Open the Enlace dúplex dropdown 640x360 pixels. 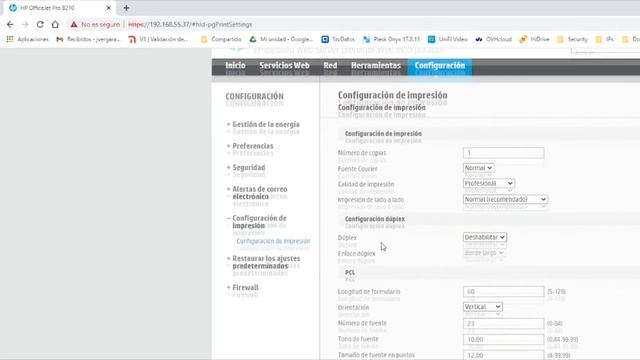(x=484, y=253)
